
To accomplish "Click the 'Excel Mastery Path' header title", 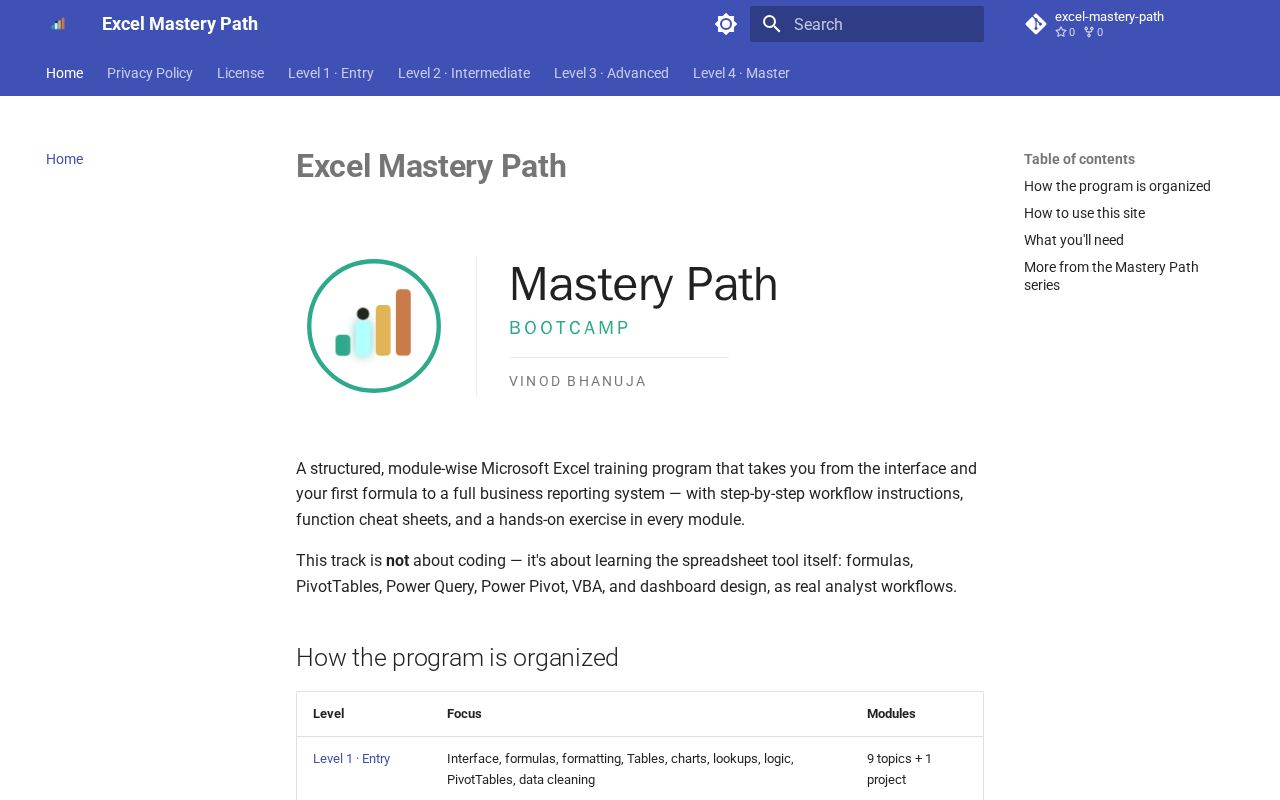I will click(x=180, y=24).
